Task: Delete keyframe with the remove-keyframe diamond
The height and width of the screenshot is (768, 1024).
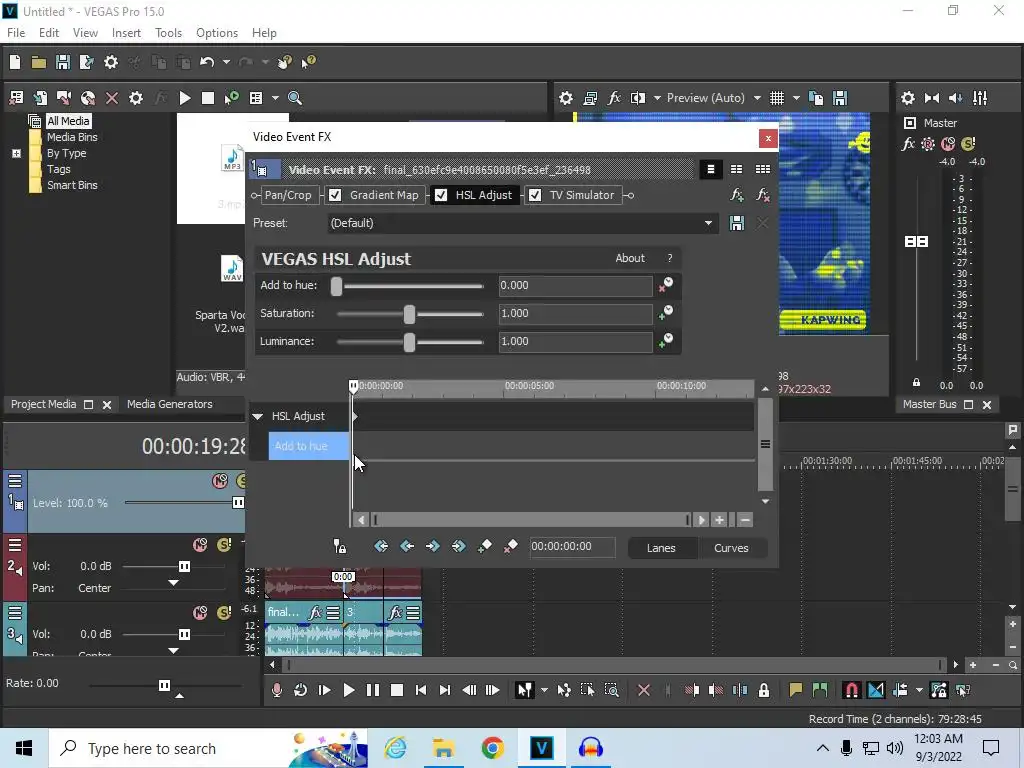Action: click(511, 546)
